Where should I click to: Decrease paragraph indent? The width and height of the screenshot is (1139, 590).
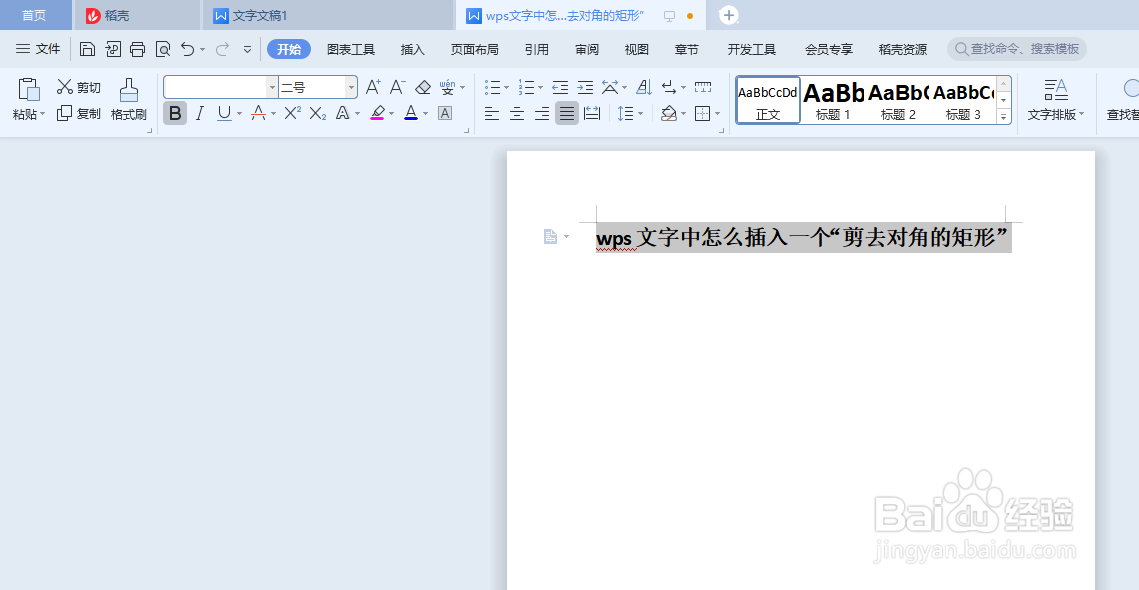[560, 88]
